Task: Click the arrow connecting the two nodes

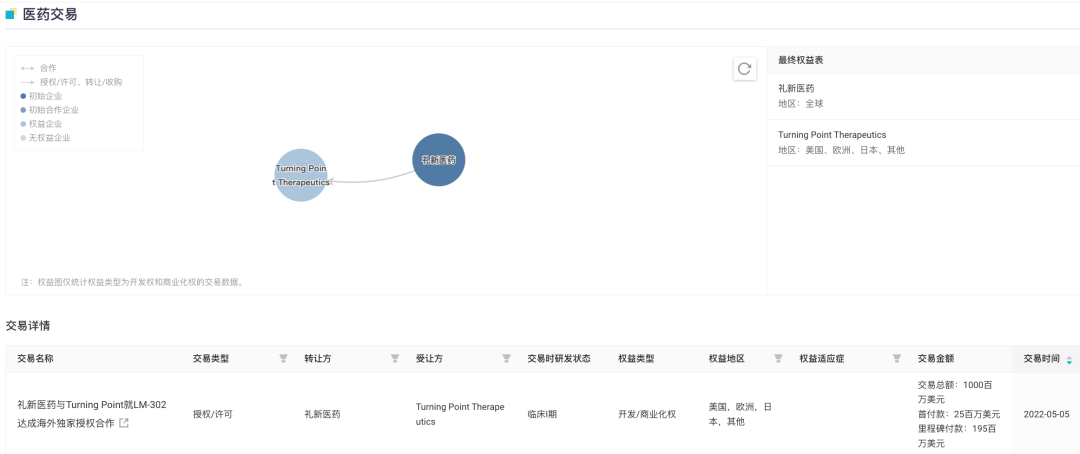Action: (x=372, y=180)
